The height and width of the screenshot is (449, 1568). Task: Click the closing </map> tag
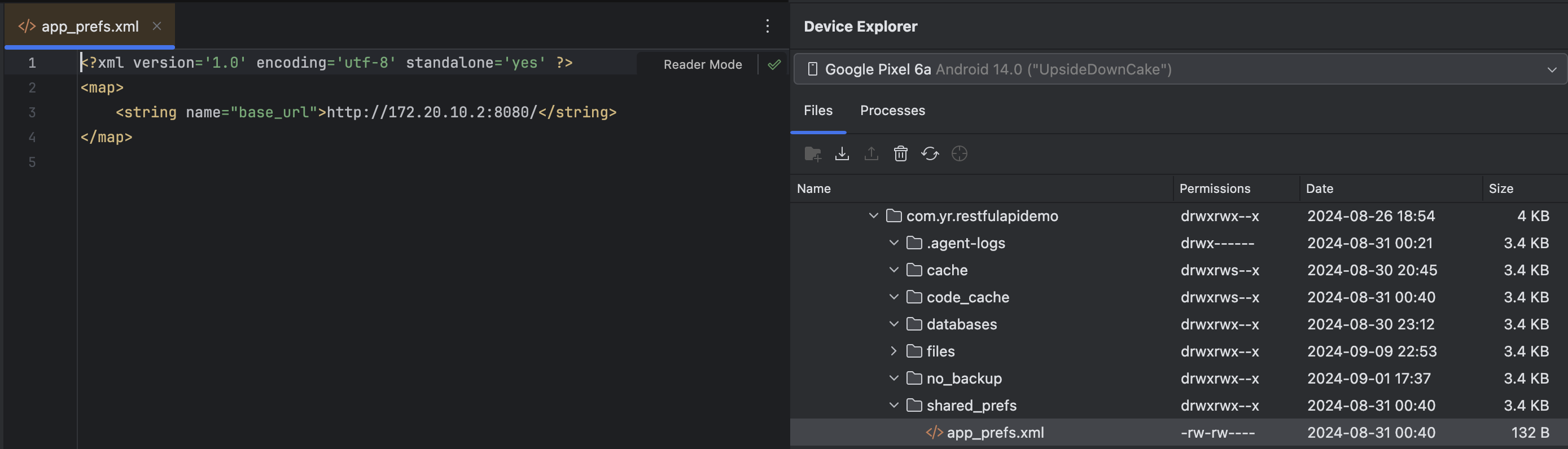coord(106,138)
